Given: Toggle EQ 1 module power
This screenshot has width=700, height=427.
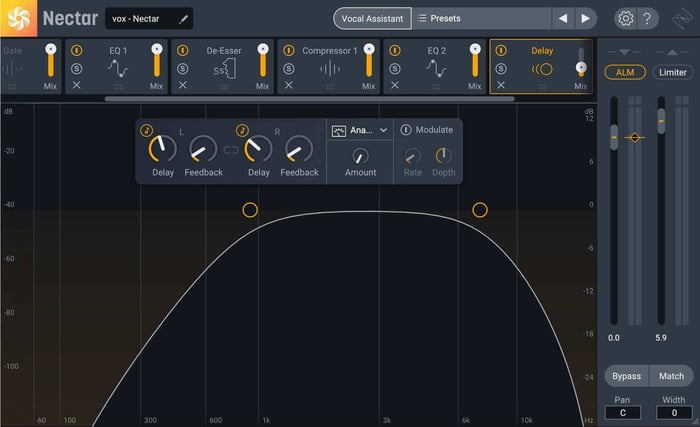Looking at the screenshot, I should [x=76, y=50].
